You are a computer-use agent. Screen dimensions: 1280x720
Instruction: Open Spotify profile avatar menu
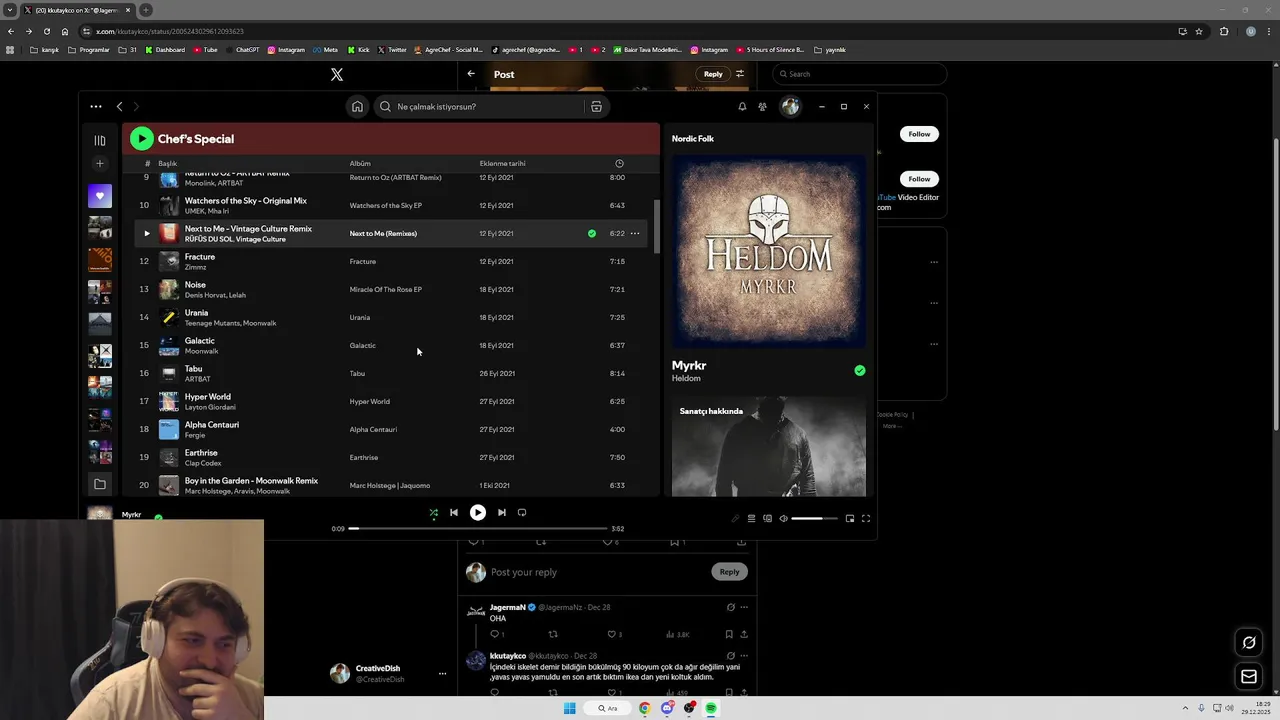point(791,106)
